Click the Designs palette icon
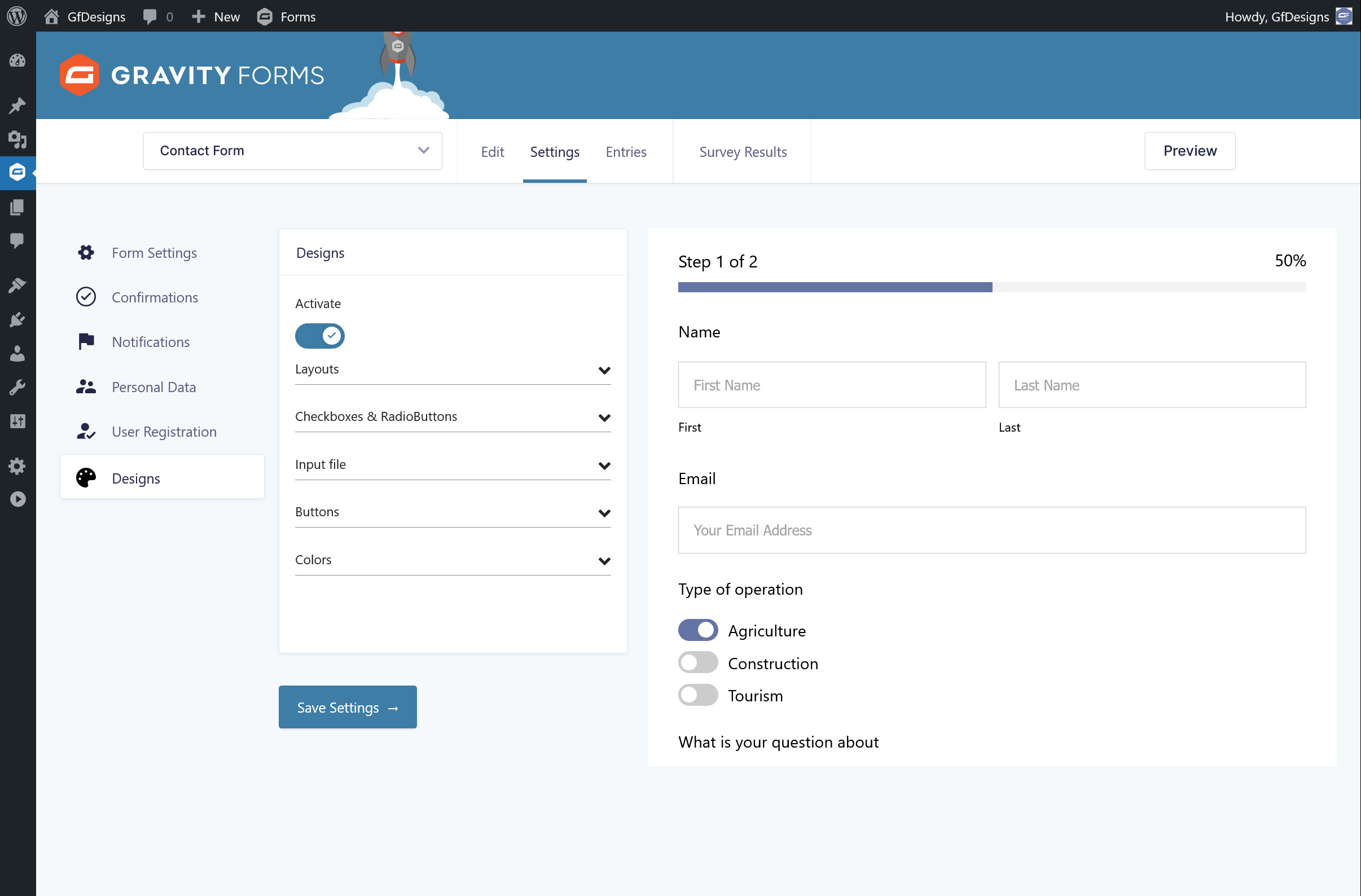Screen dimensions: 1361x896 pos(86,478)
